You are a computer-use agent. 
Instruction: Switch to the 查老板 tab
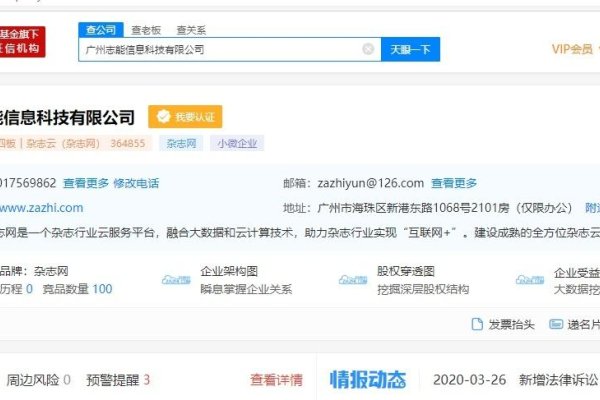tap(146, 30)
